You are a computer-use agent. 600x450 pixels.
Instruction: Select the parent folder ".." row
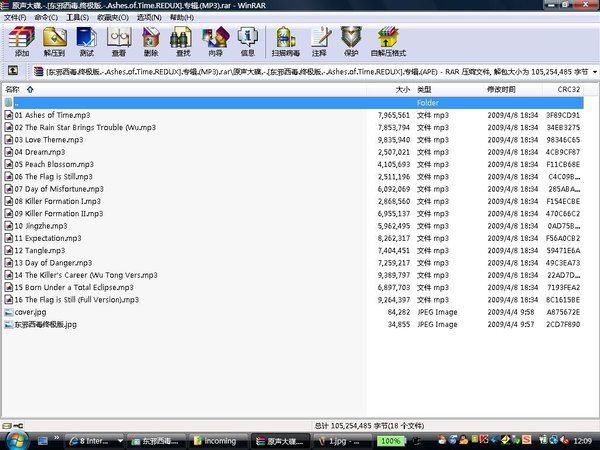point(293,103)
